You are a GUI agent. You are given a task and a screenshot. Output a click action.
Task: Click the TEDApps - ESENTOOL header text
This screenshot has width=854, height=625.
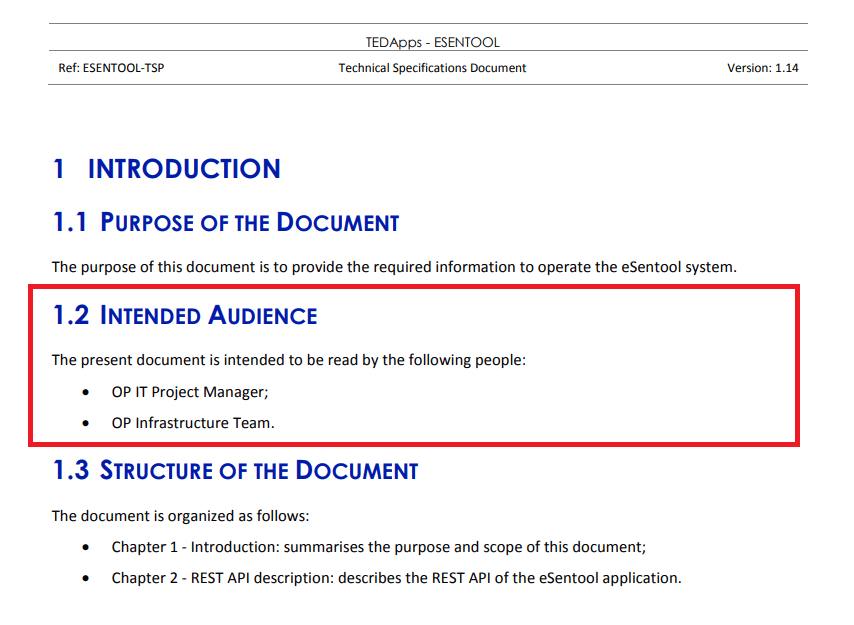click(x=432, y=42)
